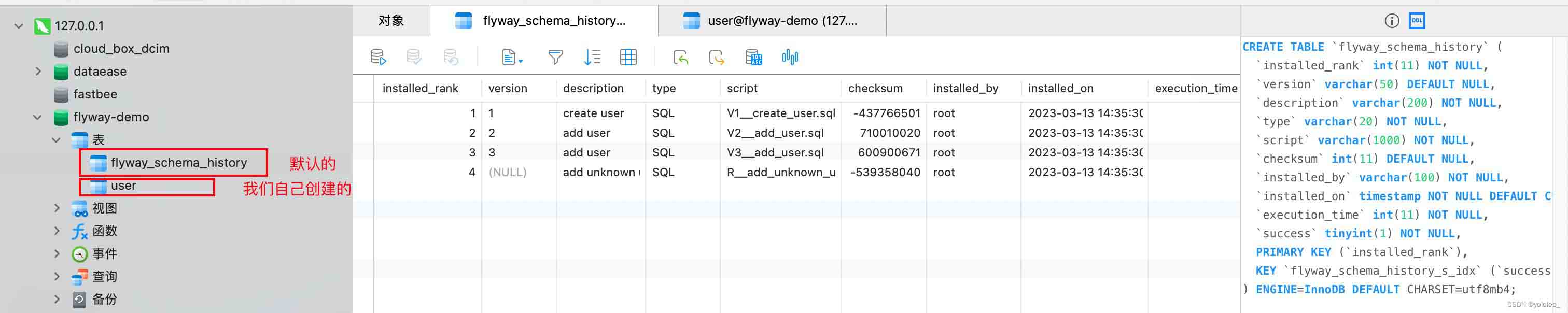
Task: Select the R__add_unknown_u script cell
Action: click(x=781, y=172)
